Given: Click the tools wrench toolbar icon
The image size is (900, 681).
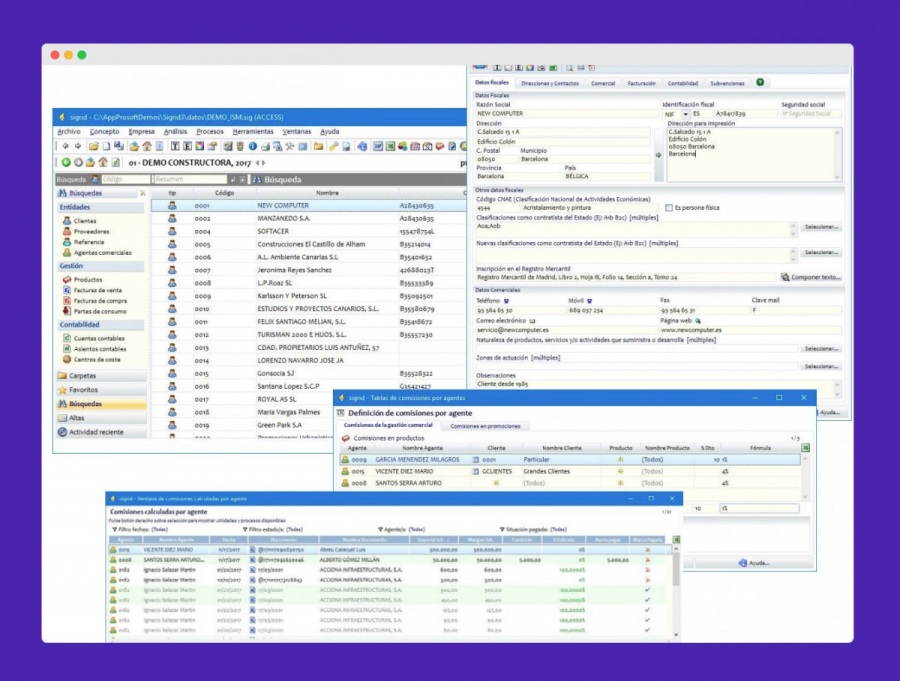Looking at the screenshot, I should 289,146.
